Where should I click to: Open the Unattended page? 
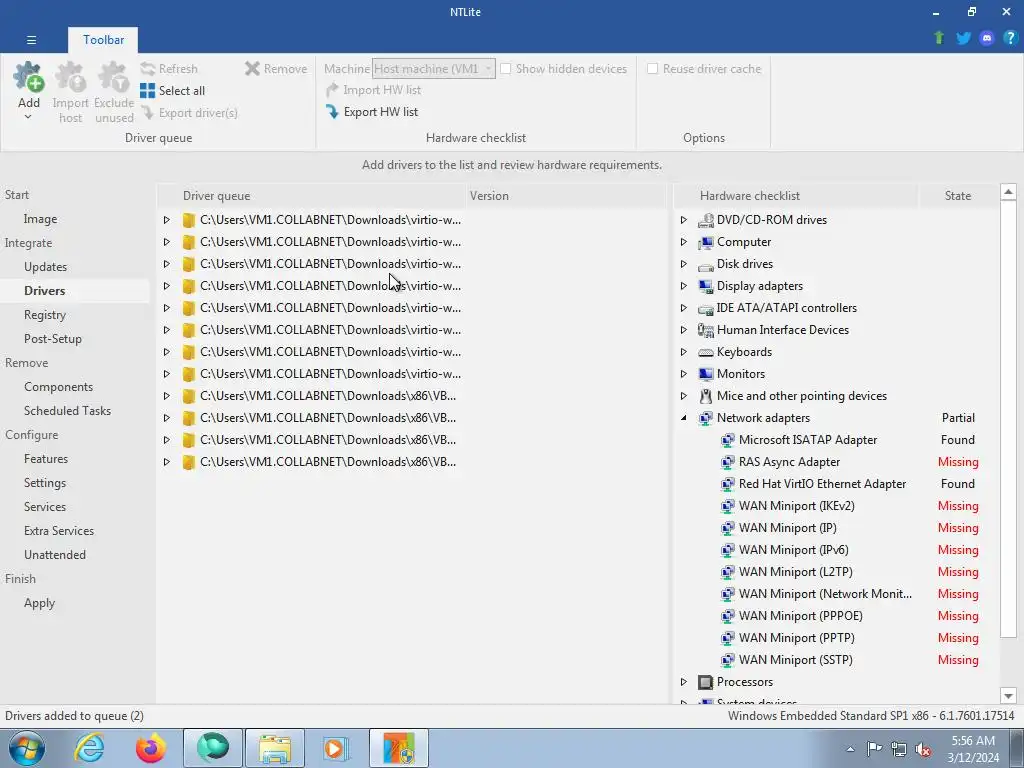pos(55,555)
